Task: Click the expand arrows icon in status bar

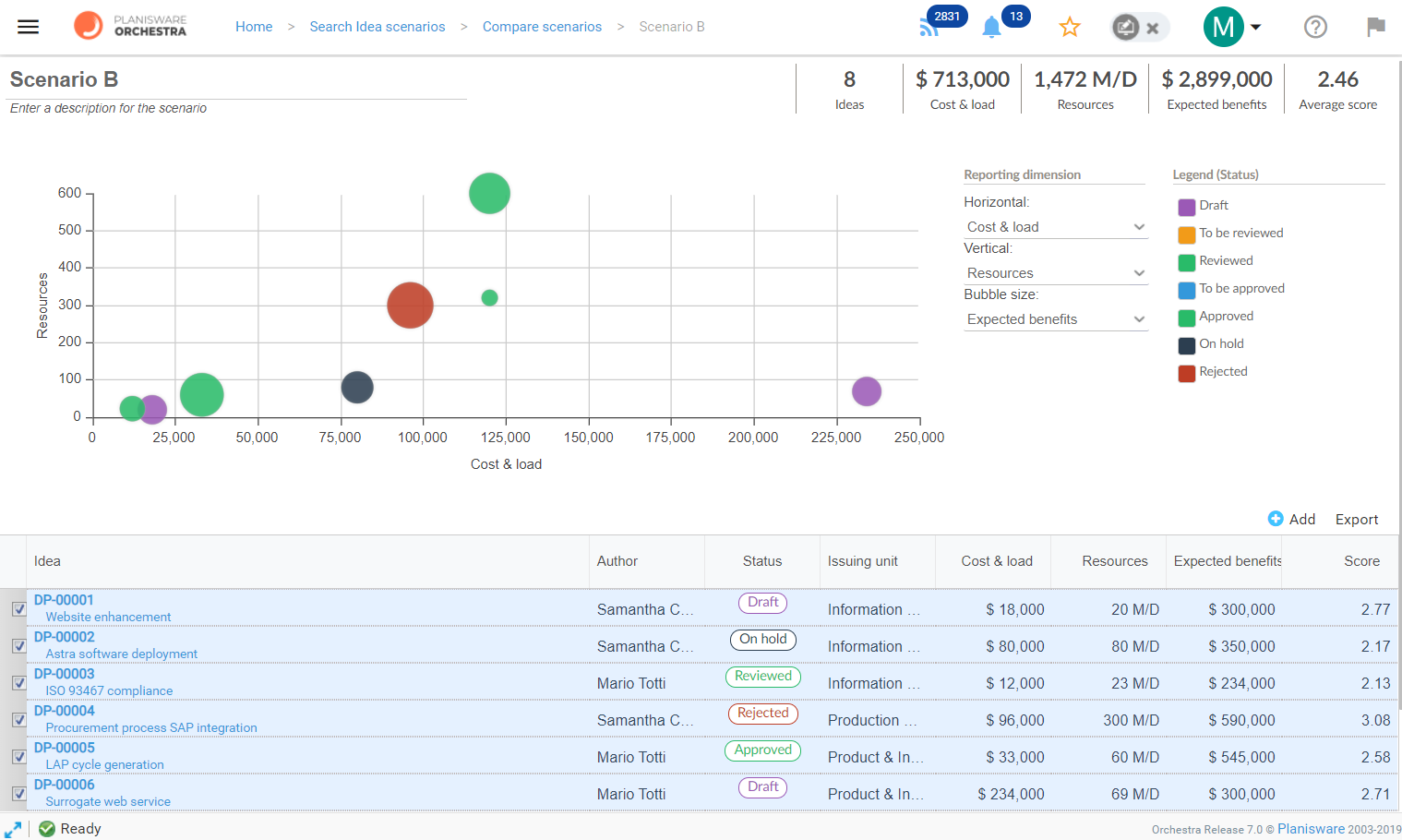Action: (x=13, y=829)
